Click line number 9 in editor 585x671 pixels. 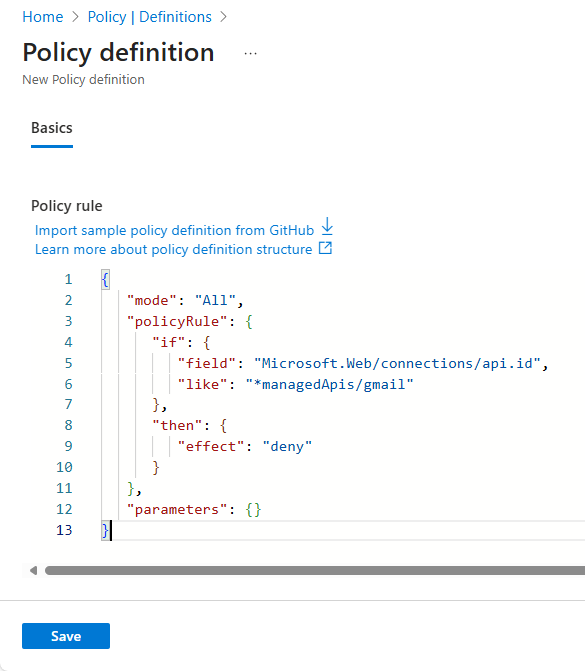pos(68,446)
